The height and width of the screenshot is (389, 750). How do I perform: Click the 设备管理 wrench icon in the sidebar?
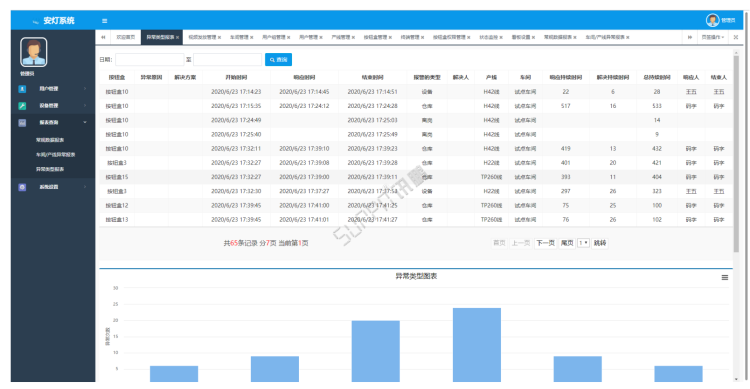coord(22,106)
